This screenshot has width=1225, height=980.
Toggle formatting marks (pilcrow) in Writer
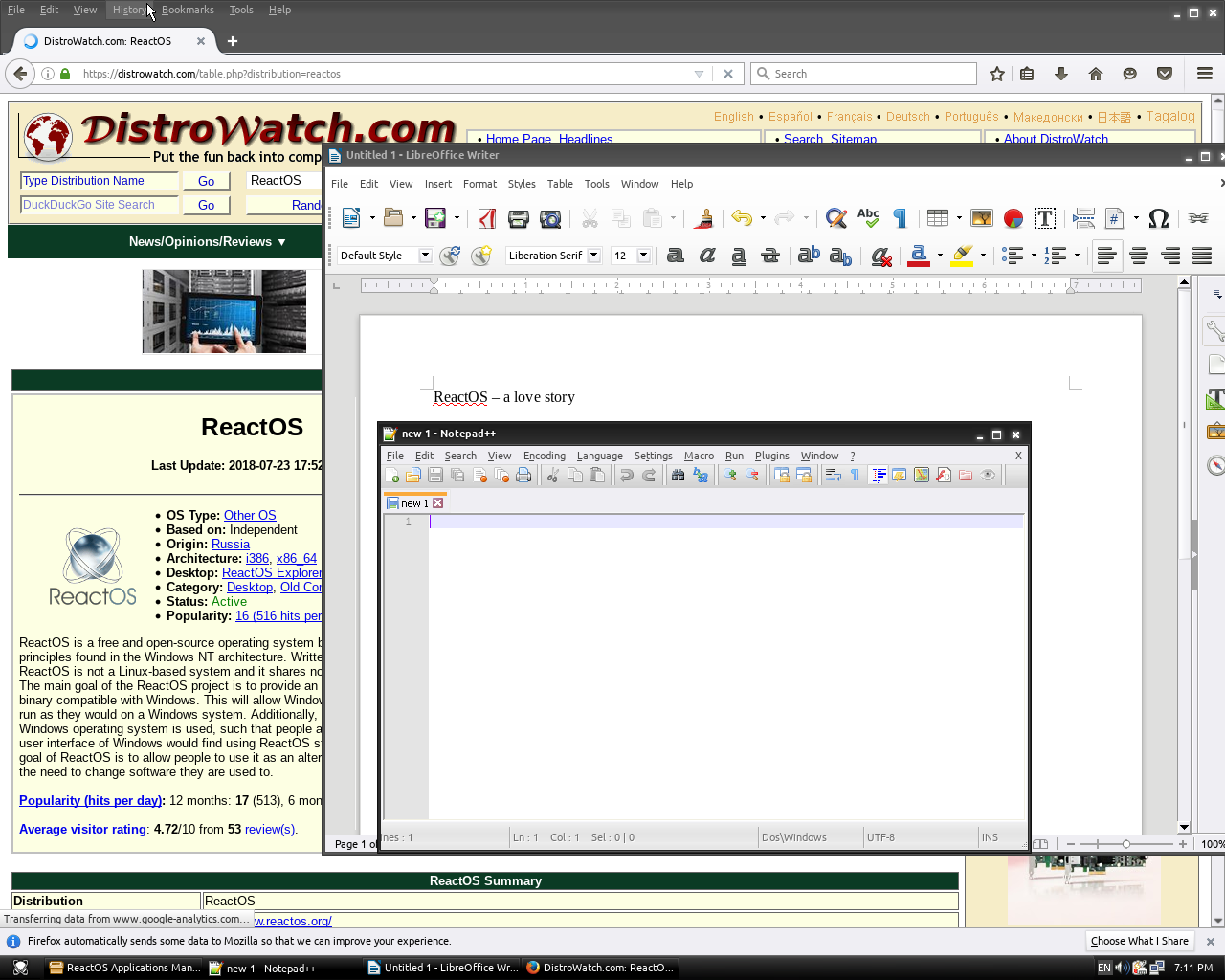[x=900, y=218]
